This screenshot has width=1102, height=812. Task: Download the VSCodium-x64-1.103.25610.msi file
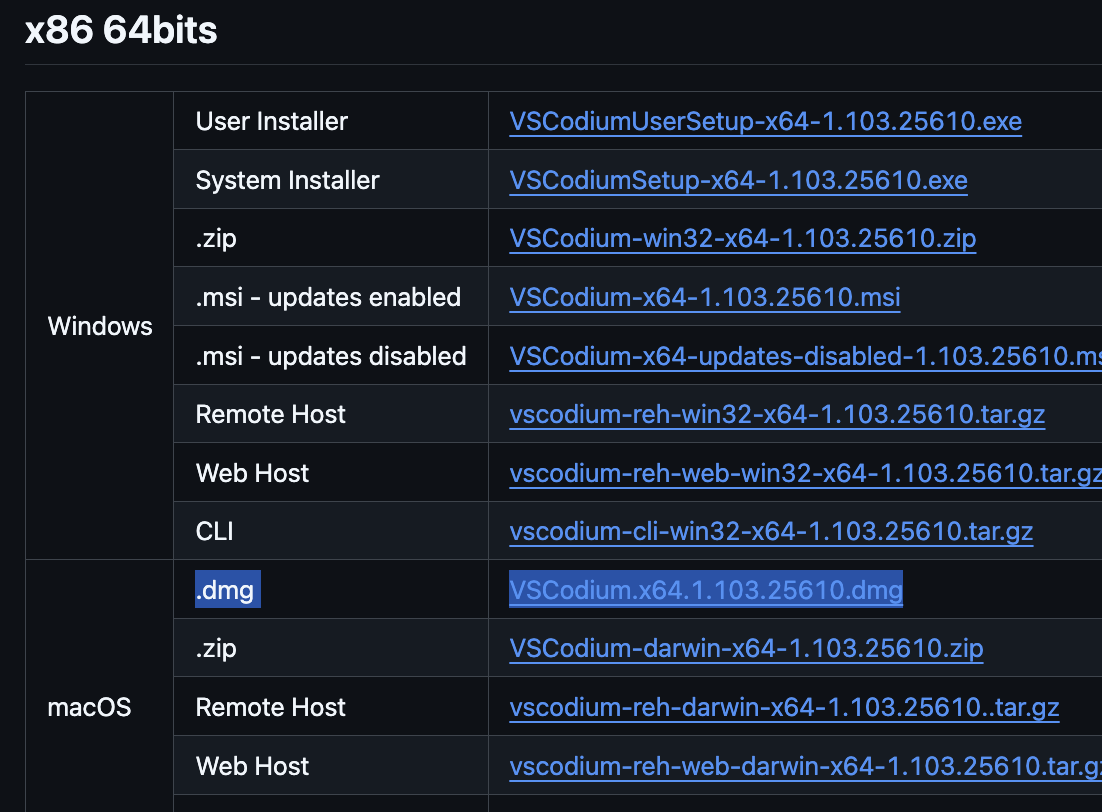click(x=704, y=297)
